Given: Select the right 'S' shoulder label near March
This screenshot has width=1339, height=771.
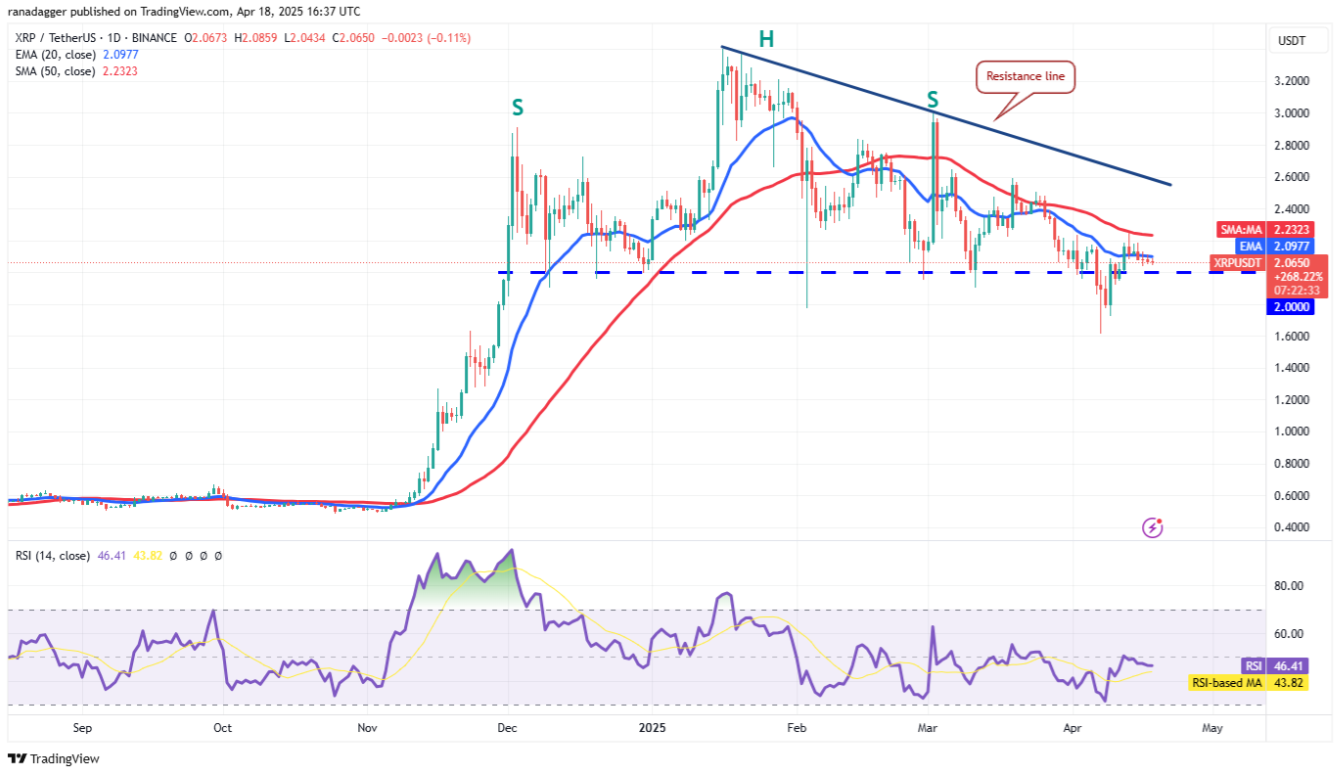Looking at the screenshot, I should pos(932,99).
